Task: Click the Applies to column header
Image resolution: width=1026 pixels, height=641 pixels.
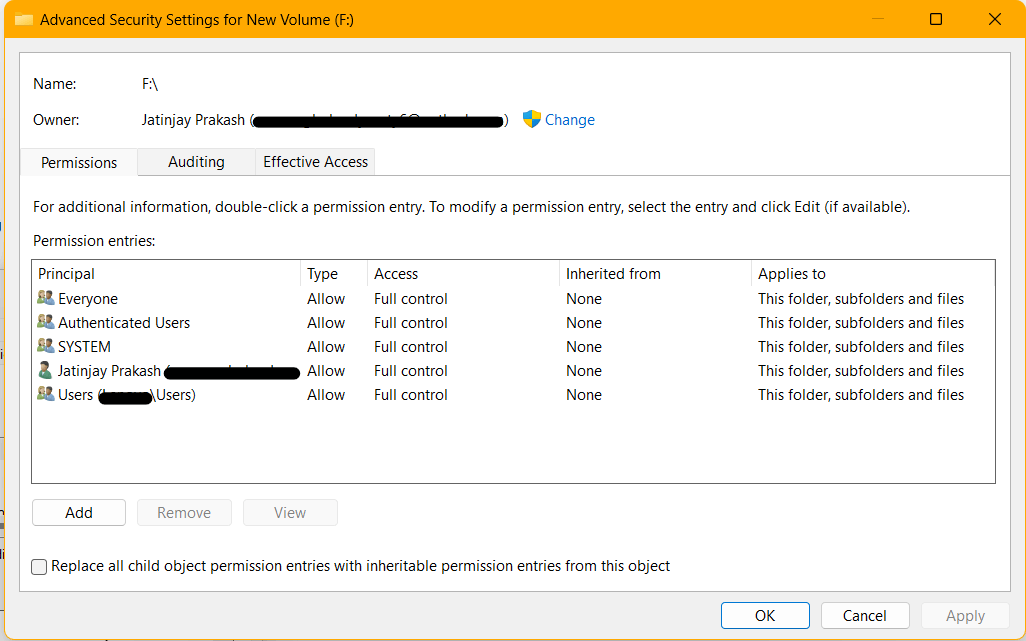Action: coord(791,274)
